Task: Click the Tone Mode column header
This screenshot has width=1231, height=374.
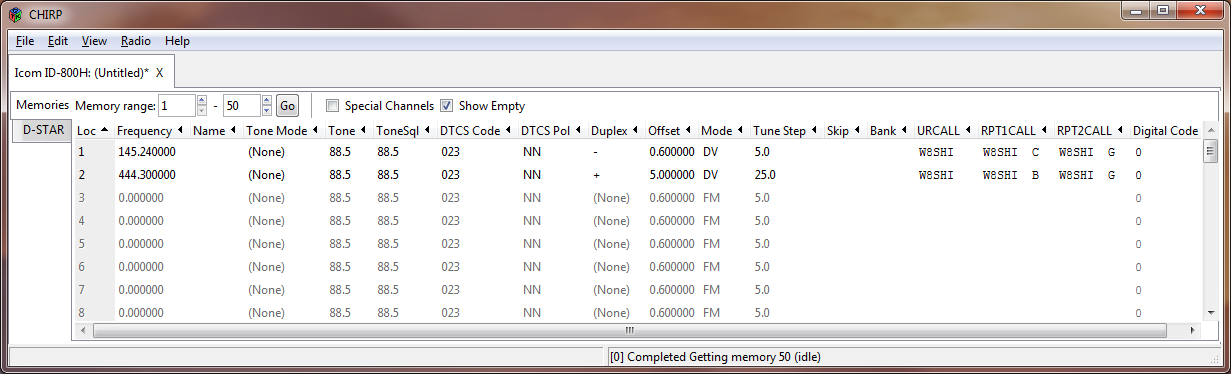Action: point(284,130)
